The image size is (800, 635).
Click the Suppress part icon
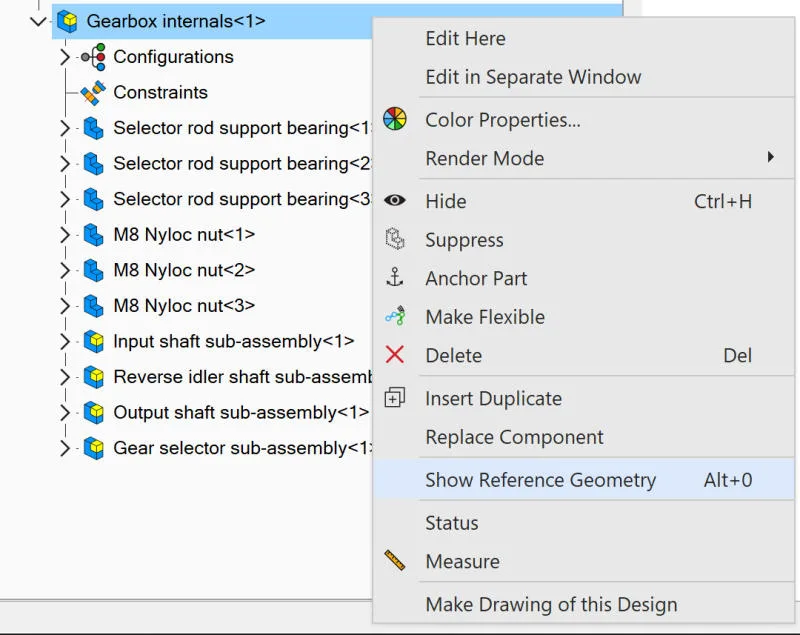coord(395,239)
